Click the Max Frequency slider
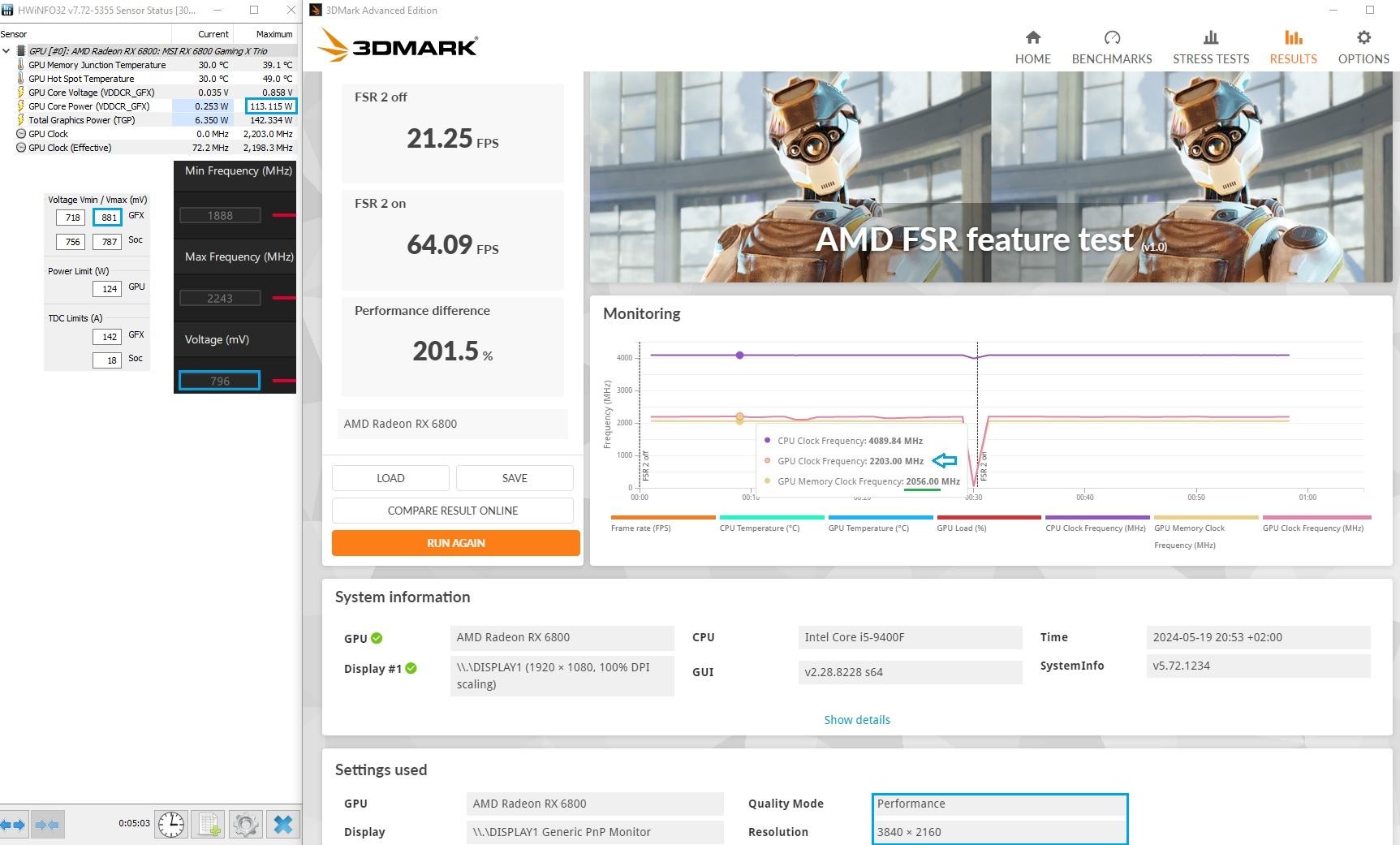The width and height of the screenshot is (1400, 845). coord(283,298)
